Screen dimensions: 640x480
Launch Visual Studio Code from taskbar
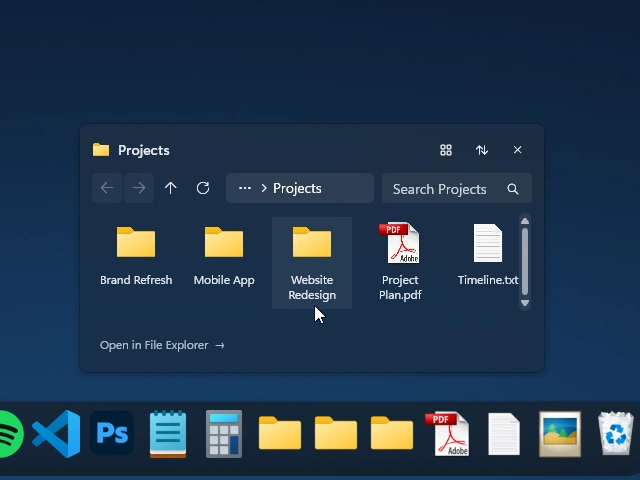click(56, 433)
